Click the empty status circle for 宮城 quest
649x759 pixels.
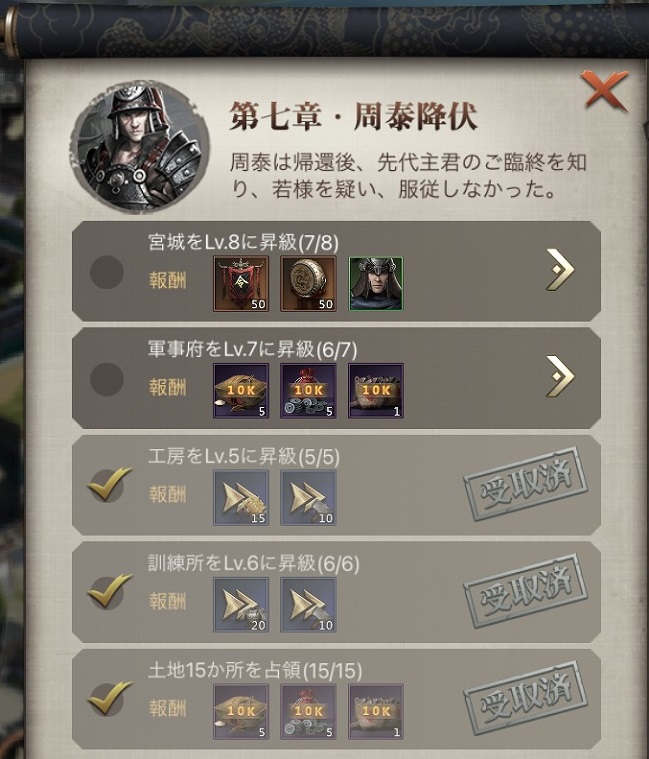pyautogui.click(x=107, y=272)
